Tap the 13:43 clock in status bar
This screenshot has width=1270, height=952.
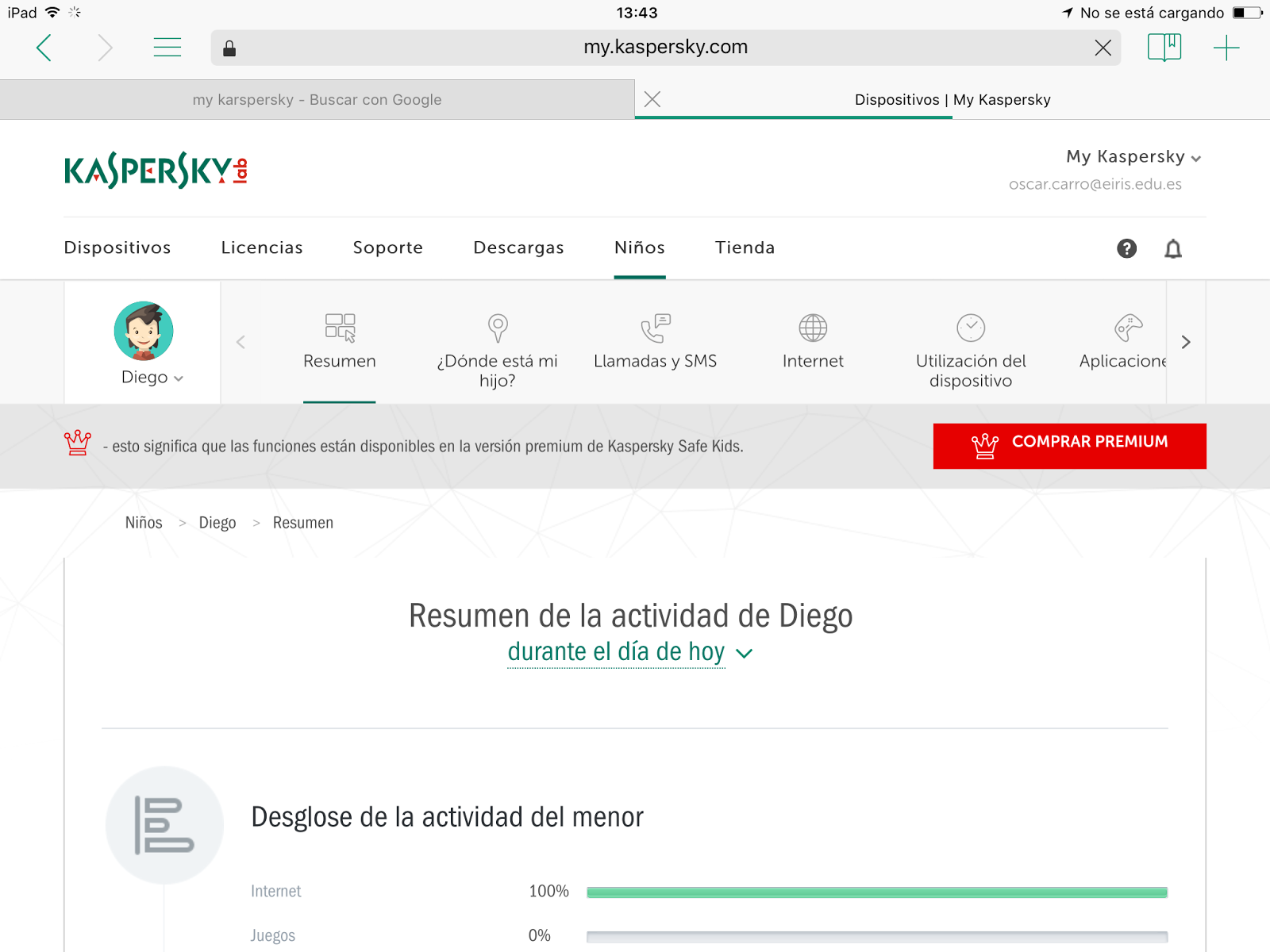pos(637,13)
